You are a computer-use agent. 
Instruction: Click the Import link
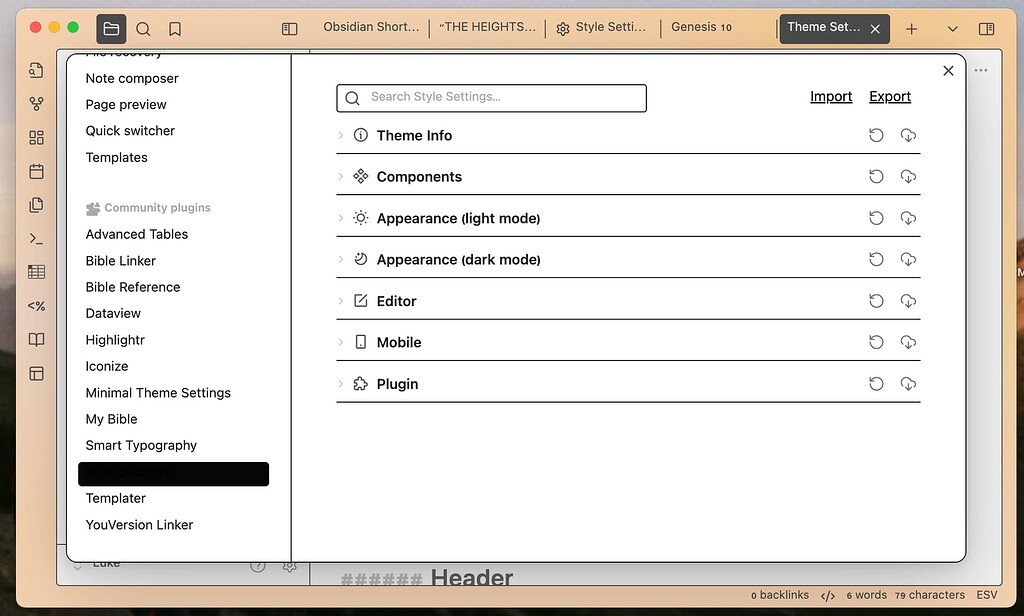pos(831,96)
